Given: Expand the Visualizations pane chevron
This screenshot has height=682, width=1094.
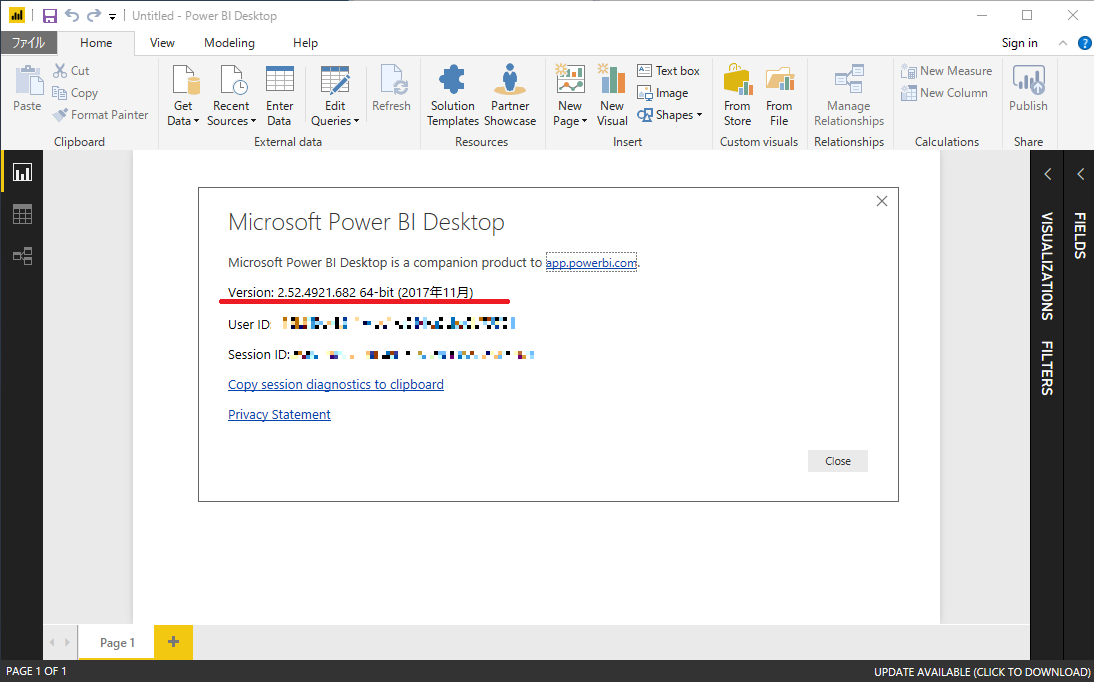Looking at the screenshot, I should click(x=1047, y=174).
